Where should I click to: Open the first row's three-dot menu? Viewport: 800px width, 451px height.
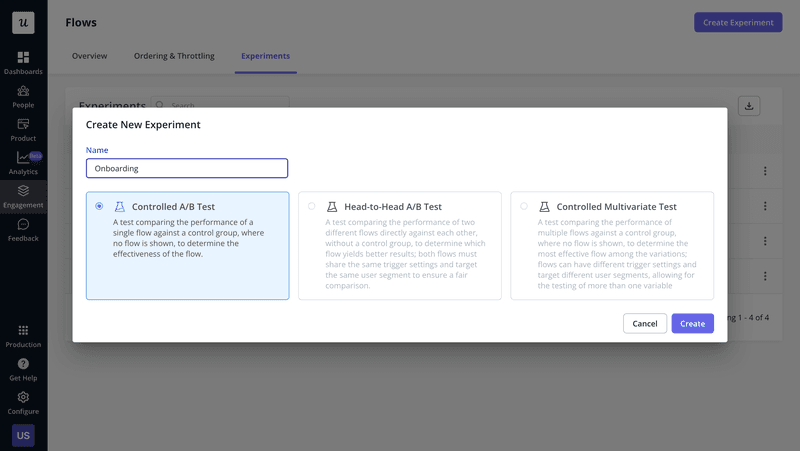(765, 171)
